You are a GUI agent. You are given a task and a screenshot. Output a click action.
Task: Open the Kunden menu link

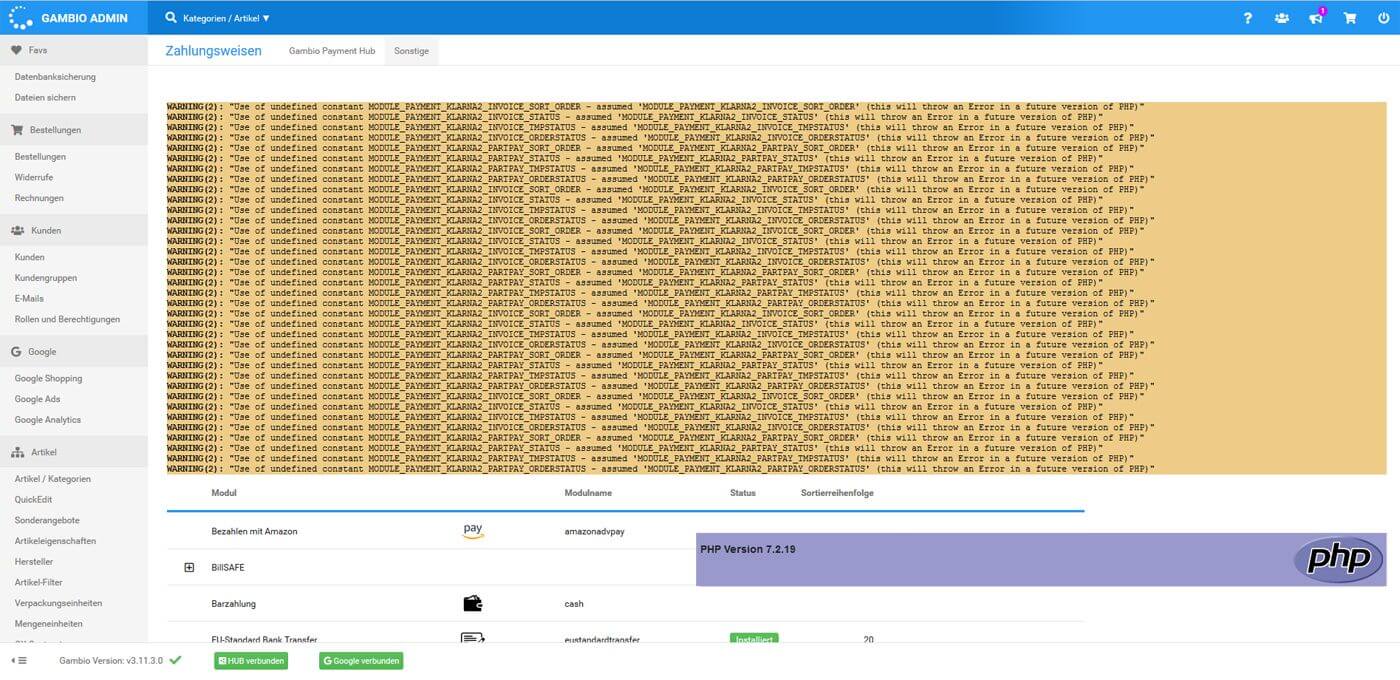[x=29, y=257]
